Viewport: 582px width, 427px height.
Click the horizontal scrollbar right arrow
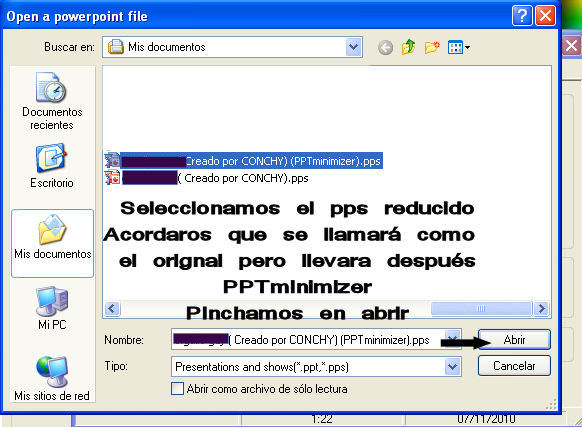(541, 309)
